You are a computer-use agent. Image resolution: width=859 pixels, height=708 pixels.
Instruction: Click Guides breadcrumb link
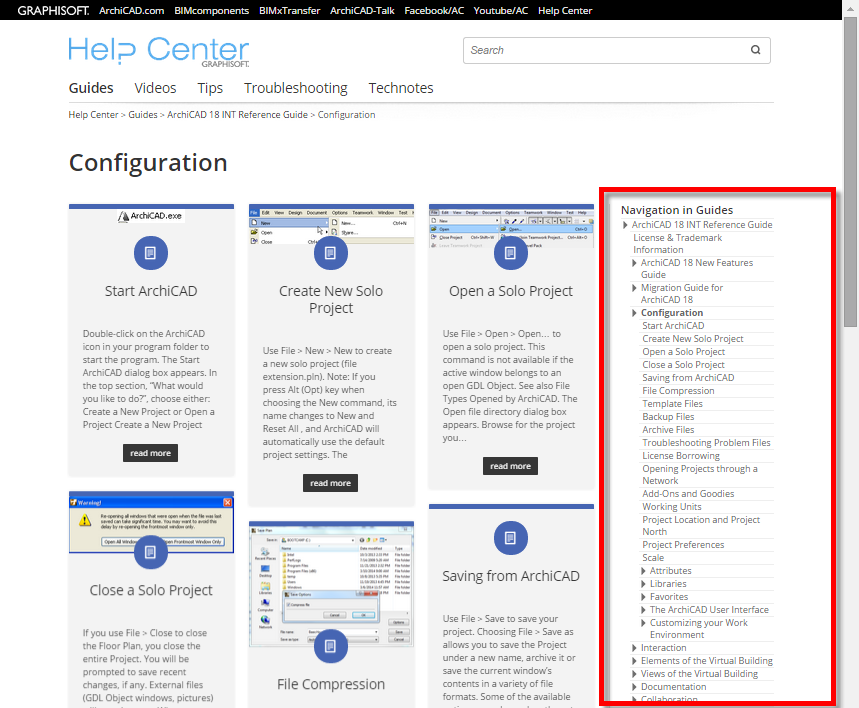pos(142,115)
